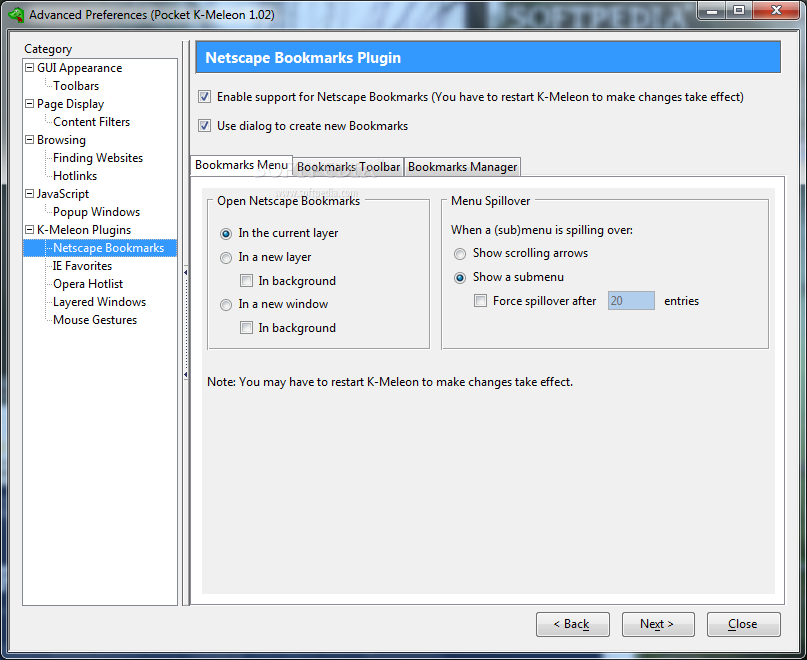Choose In a new layer option
Image resolution: width=807 pixels, height=660 pixels.
[x=226, y=257]
